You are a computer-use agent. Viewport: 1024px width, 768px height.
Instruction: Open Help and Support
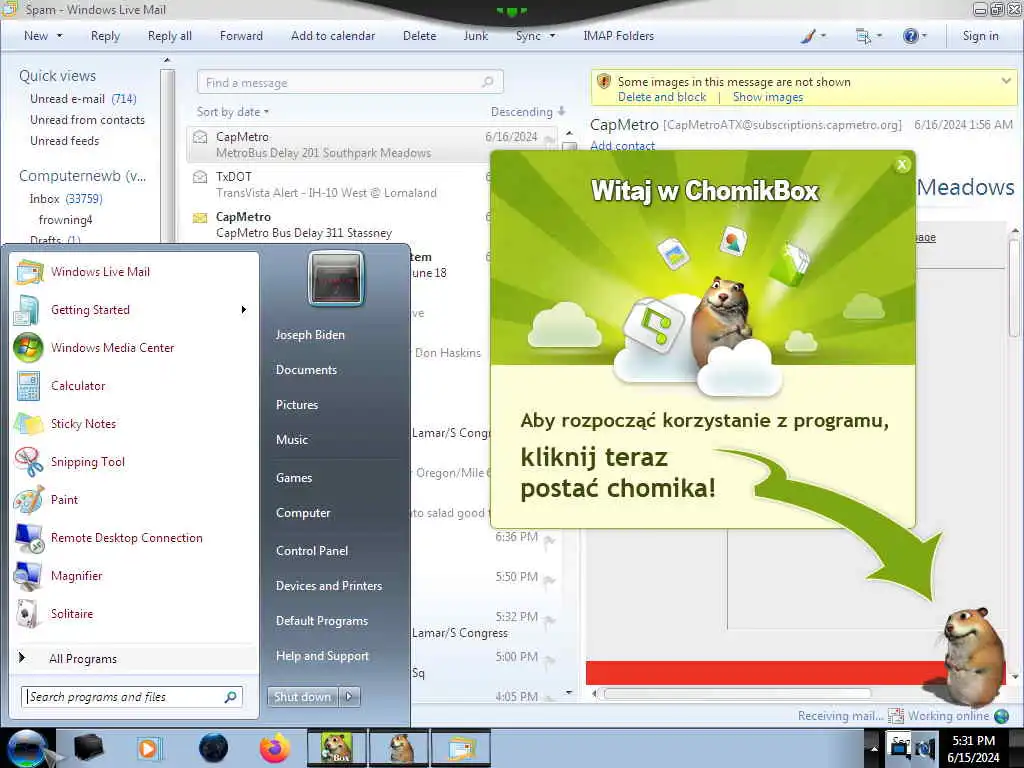(x=322, y=656)
